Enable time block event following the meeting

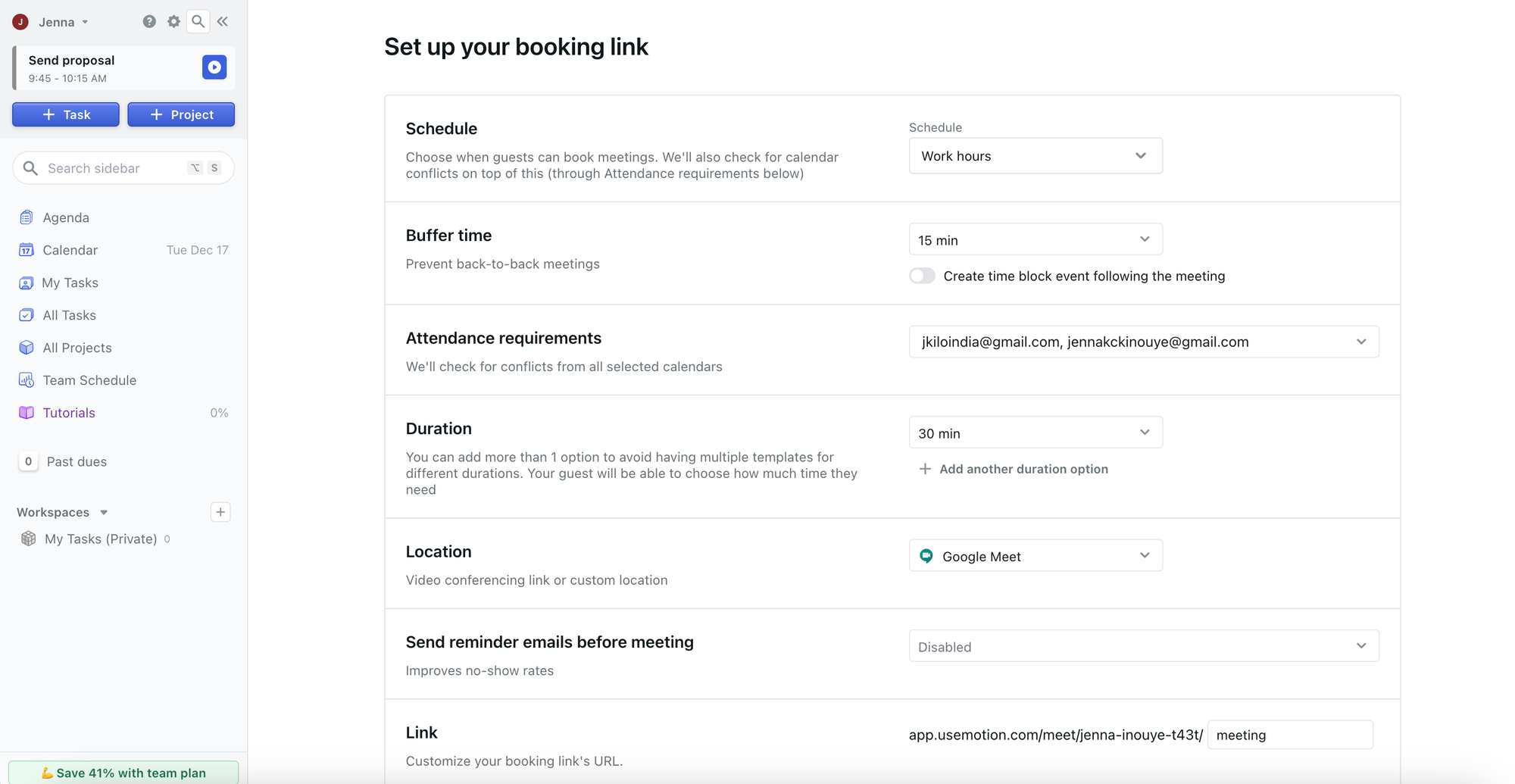pyautogui.click(x=922, y=276)
